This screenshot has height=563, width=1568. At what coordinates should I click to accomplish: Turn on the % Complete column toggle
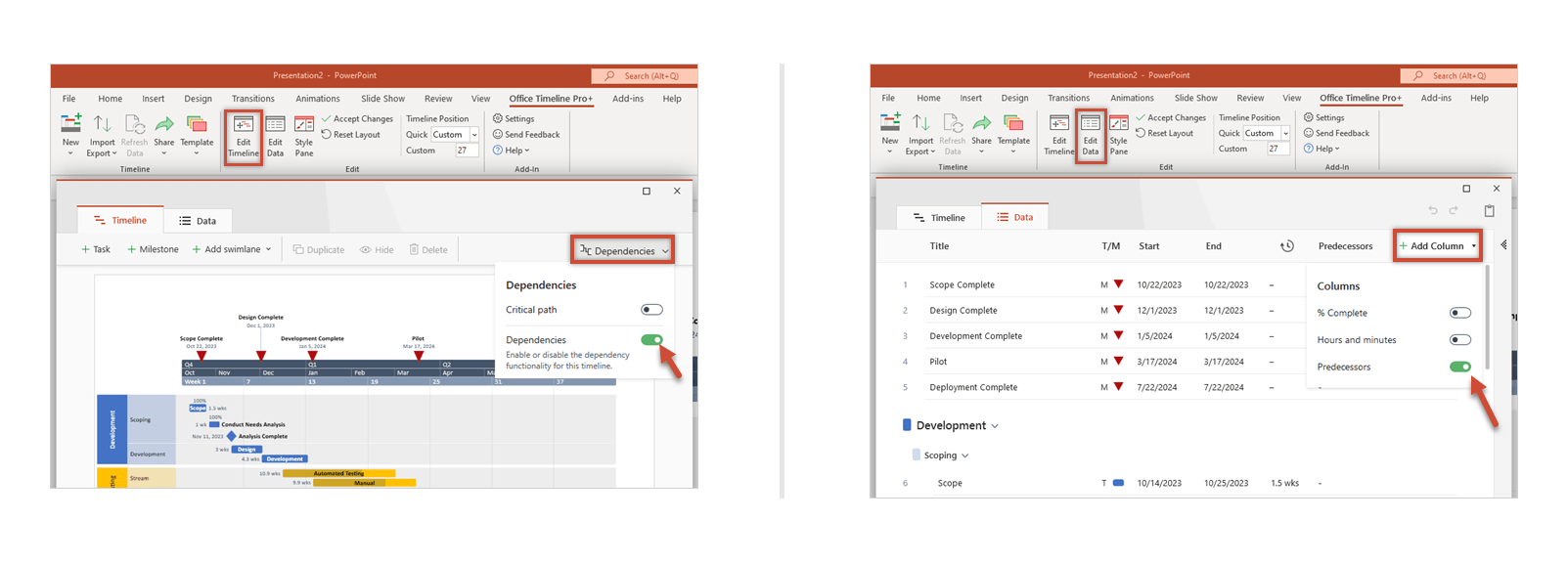[x=1459, y=314]
